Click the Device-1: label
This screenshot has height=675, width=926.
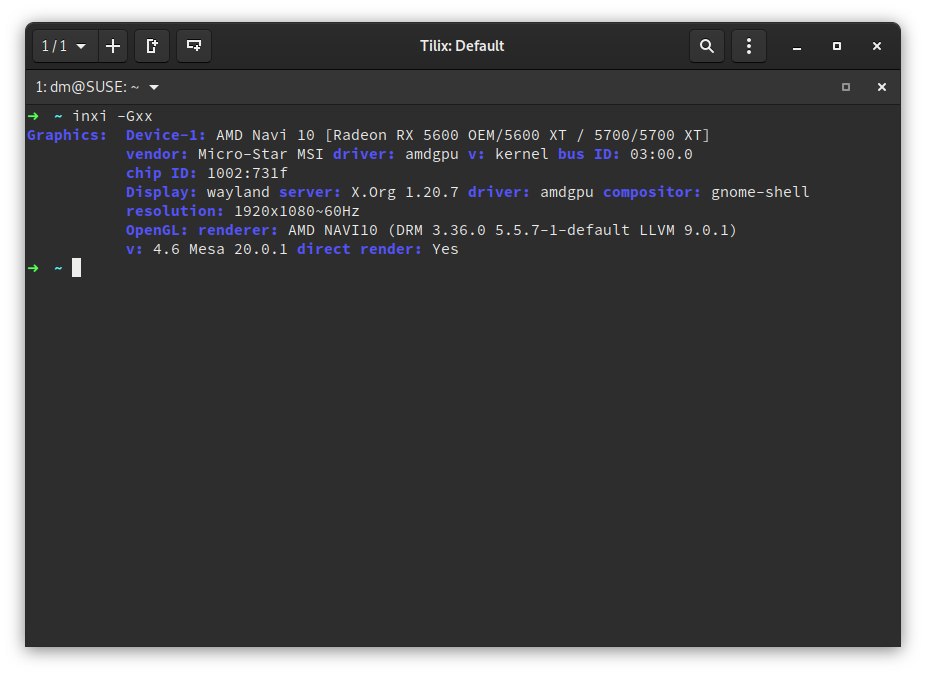(x=166, y=135)
